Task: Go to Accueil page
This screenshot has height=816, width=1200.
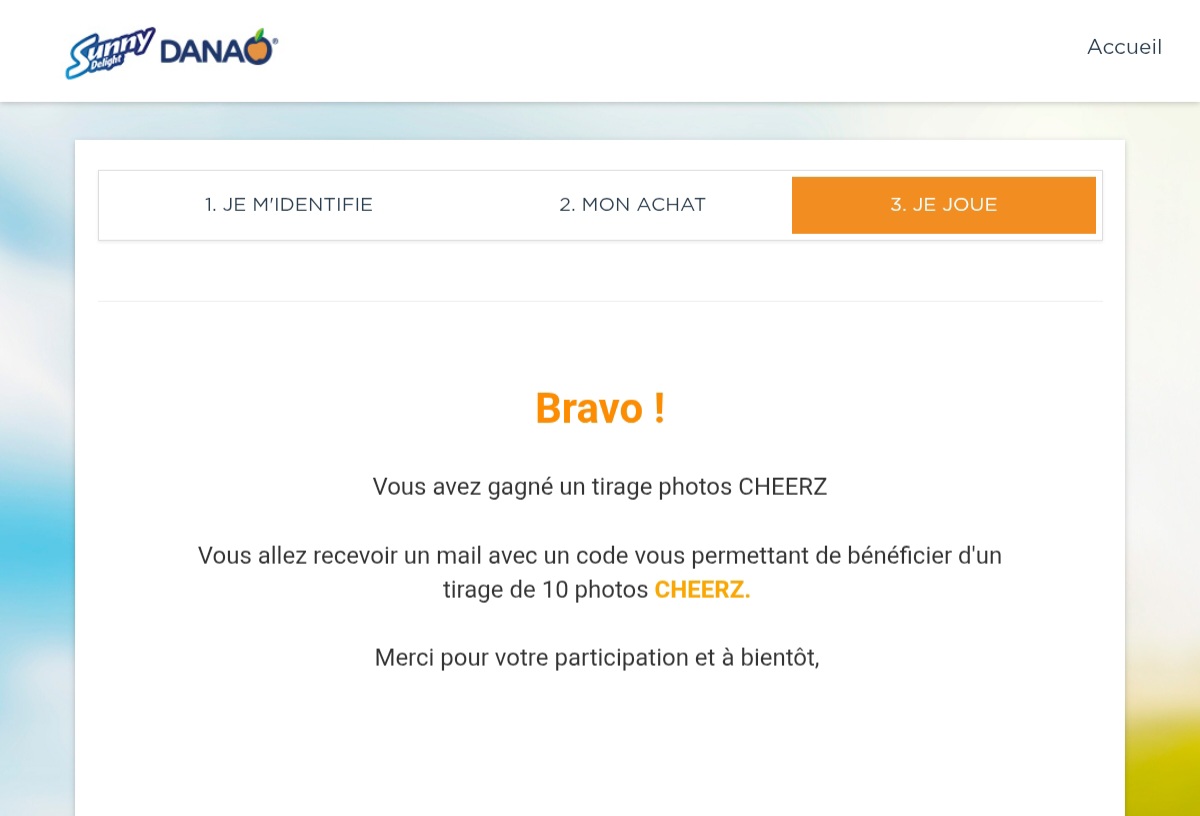Action: pyautogui.click(x=1124, y=47)
